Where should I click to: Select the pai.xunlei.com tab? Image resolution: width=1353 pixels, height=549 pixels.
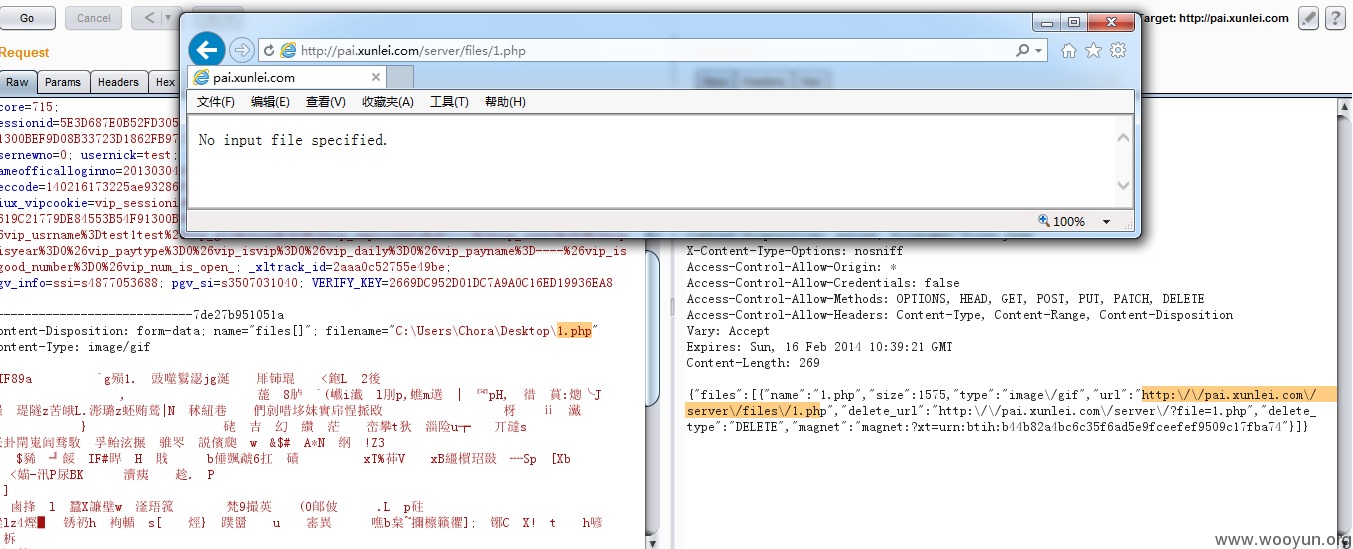[x=285, y=77]
